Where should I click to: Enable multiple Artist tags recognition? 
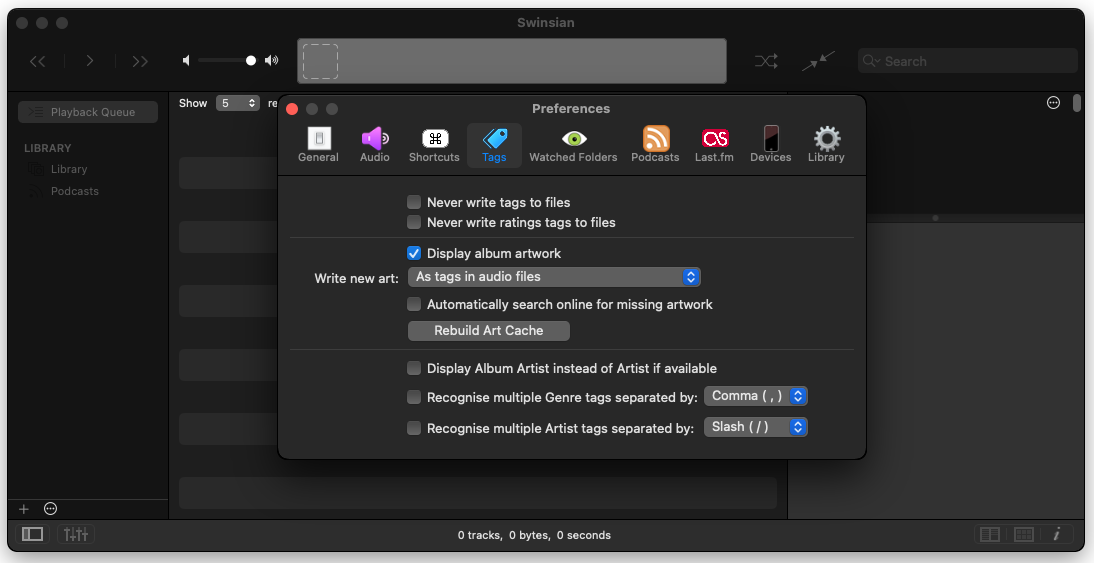pos(414,428)
